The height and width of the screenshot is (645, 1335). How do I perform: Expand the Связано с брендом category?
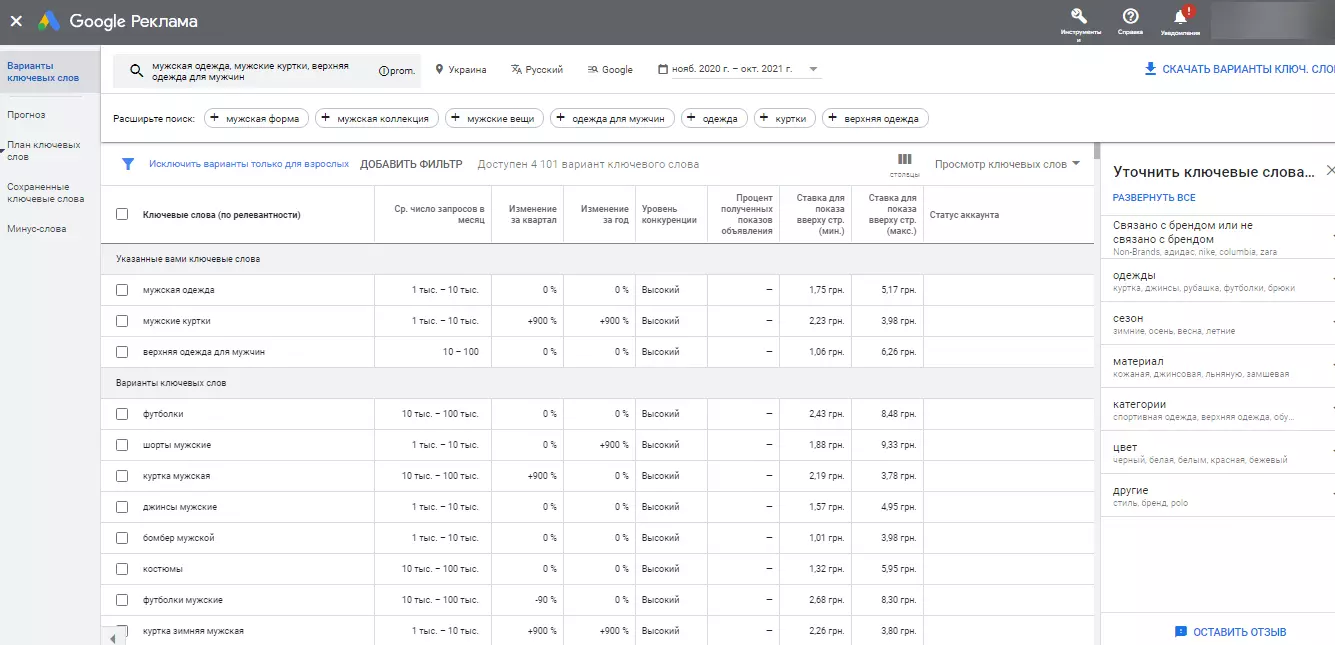click(1217, 237)
